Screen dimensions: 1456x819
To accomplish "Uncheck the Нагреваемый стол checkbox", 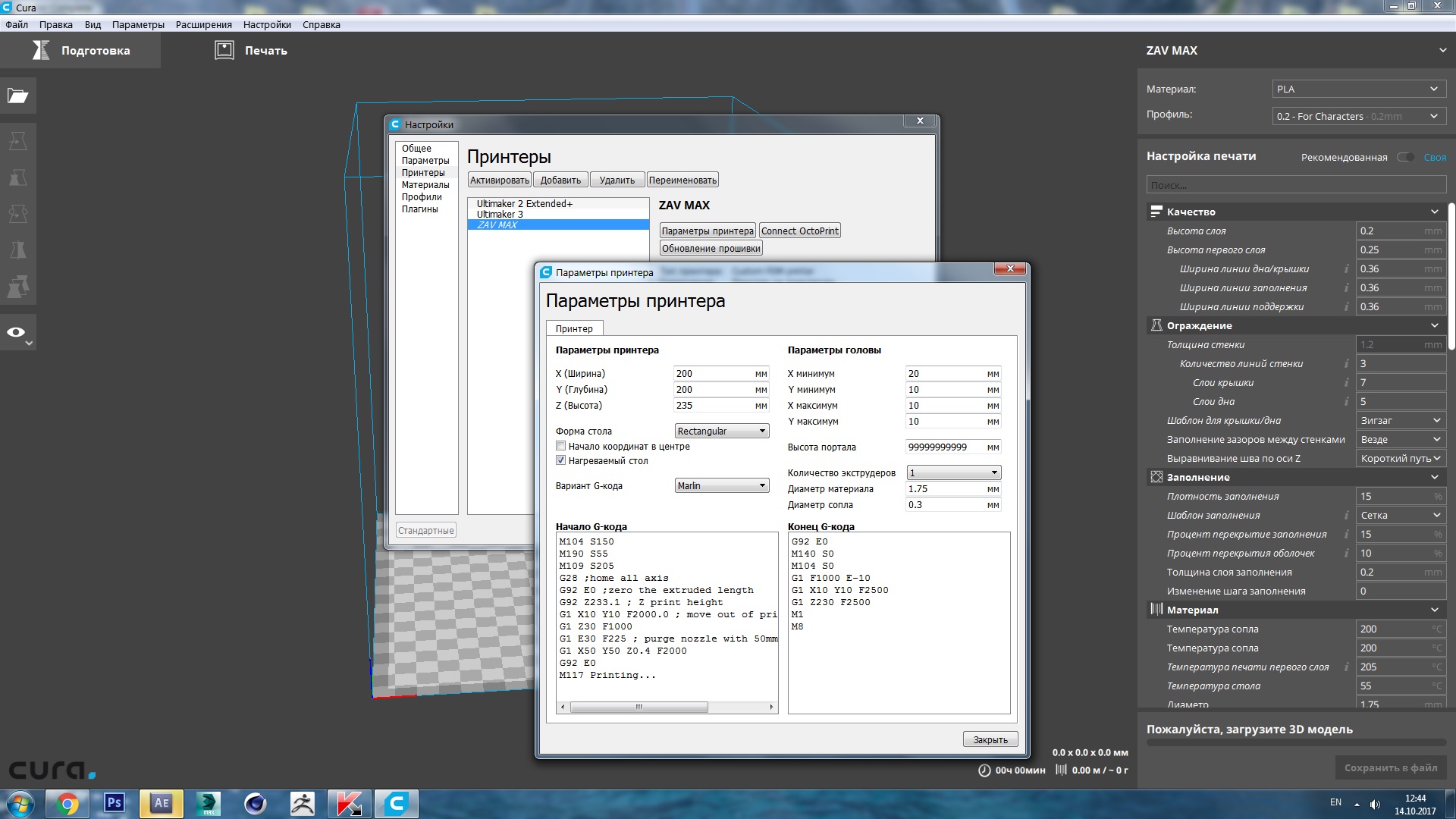I will [560, 460].
